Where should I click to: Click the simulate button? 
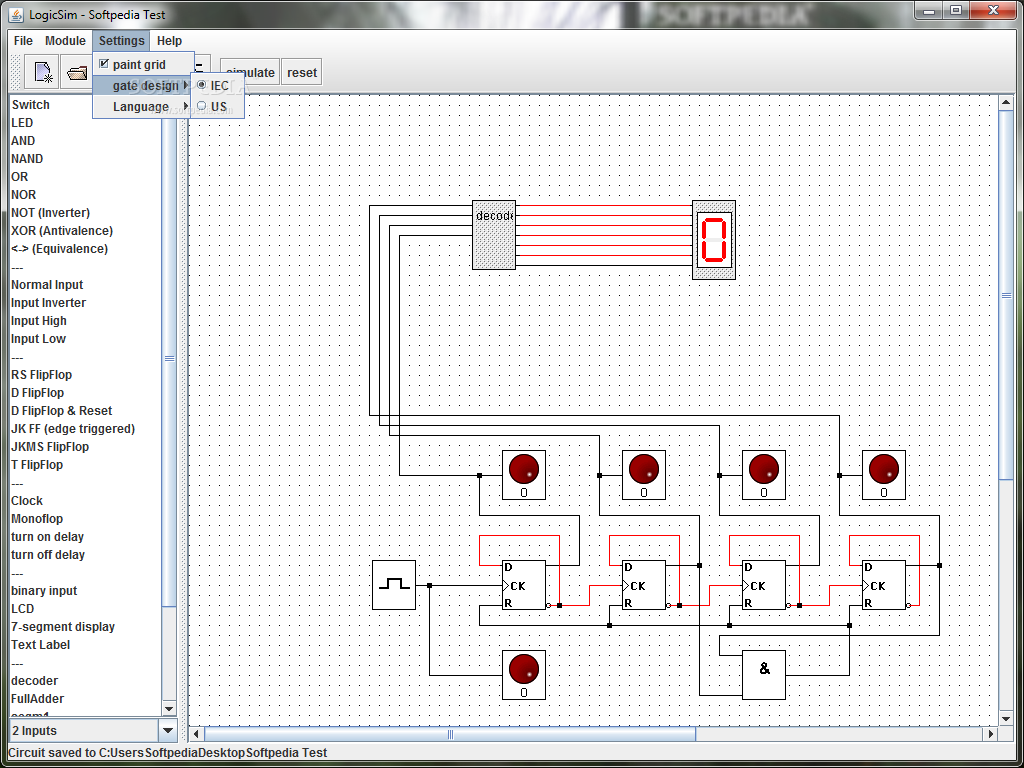pyautogui.click(x=250, y=72)
